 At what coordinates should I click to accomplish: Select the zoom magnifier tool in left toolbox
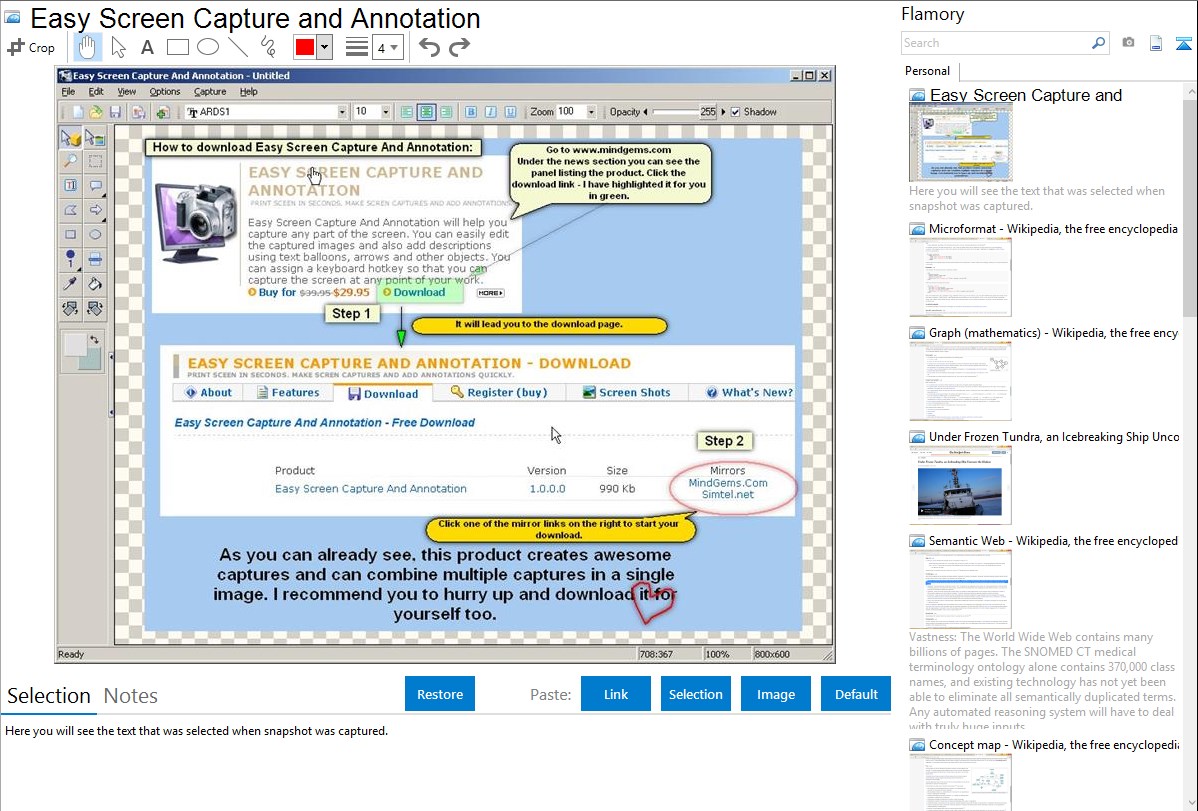[x=70, y=161]
